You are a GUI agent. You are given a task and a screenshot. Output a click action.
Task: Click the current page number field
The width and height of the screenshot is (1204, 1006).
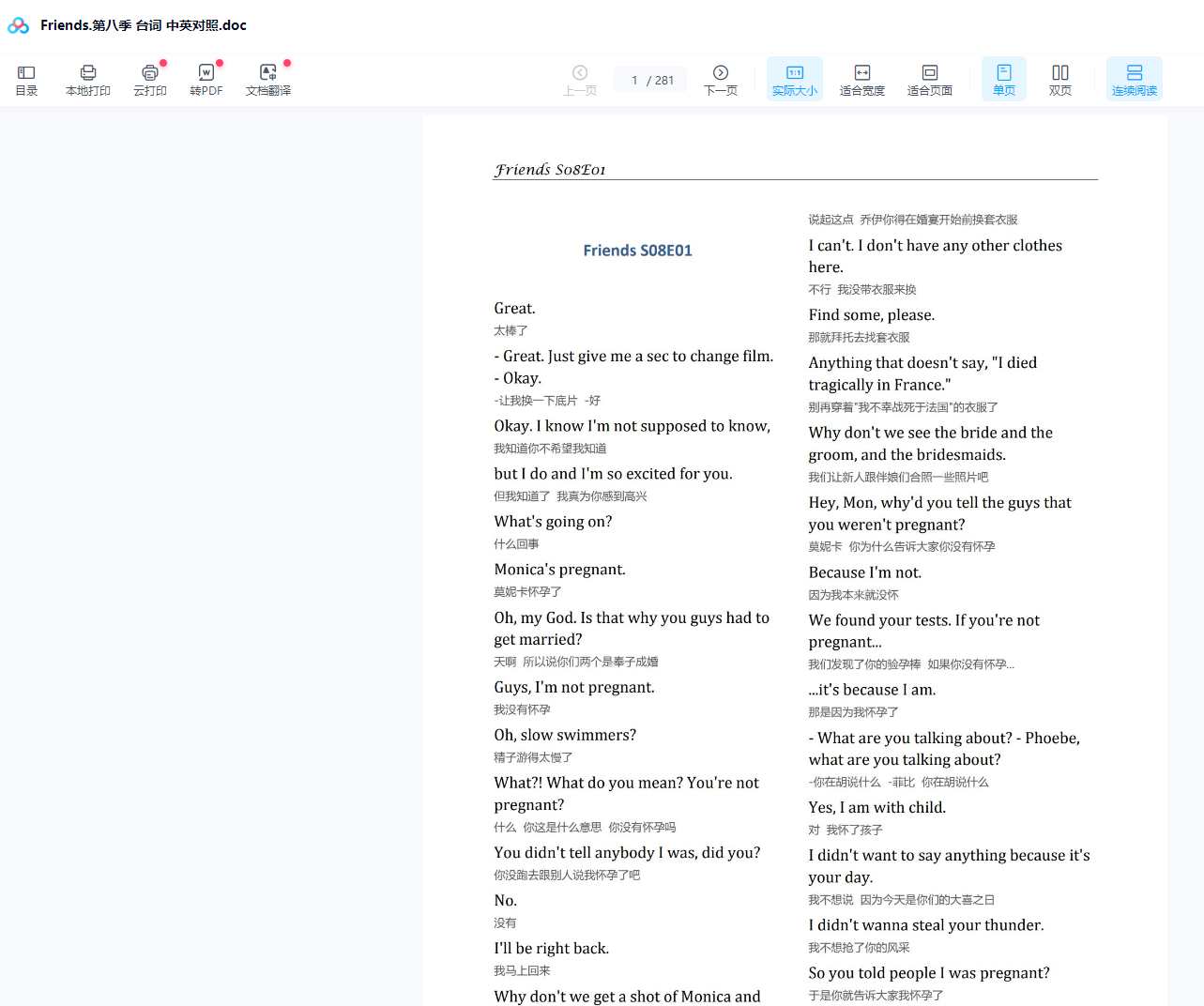[x=635, y=81]
